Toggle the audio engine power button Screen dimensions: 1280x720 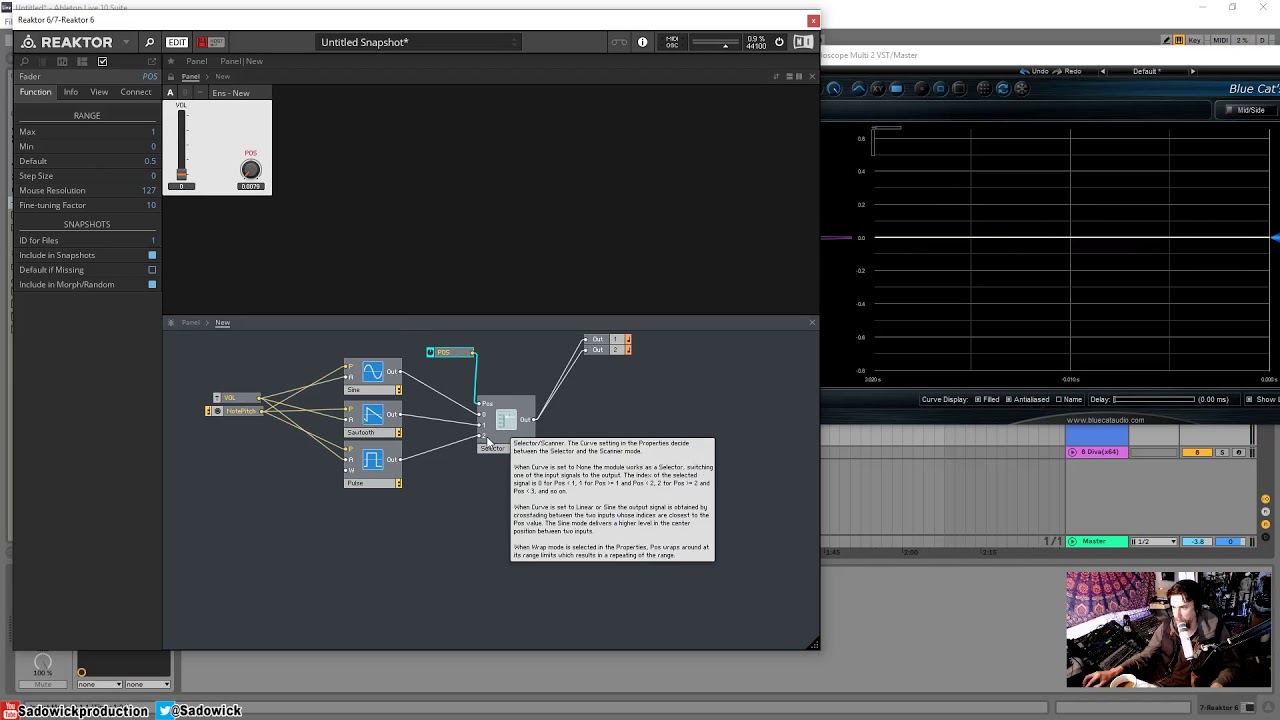tap(779, 42)
